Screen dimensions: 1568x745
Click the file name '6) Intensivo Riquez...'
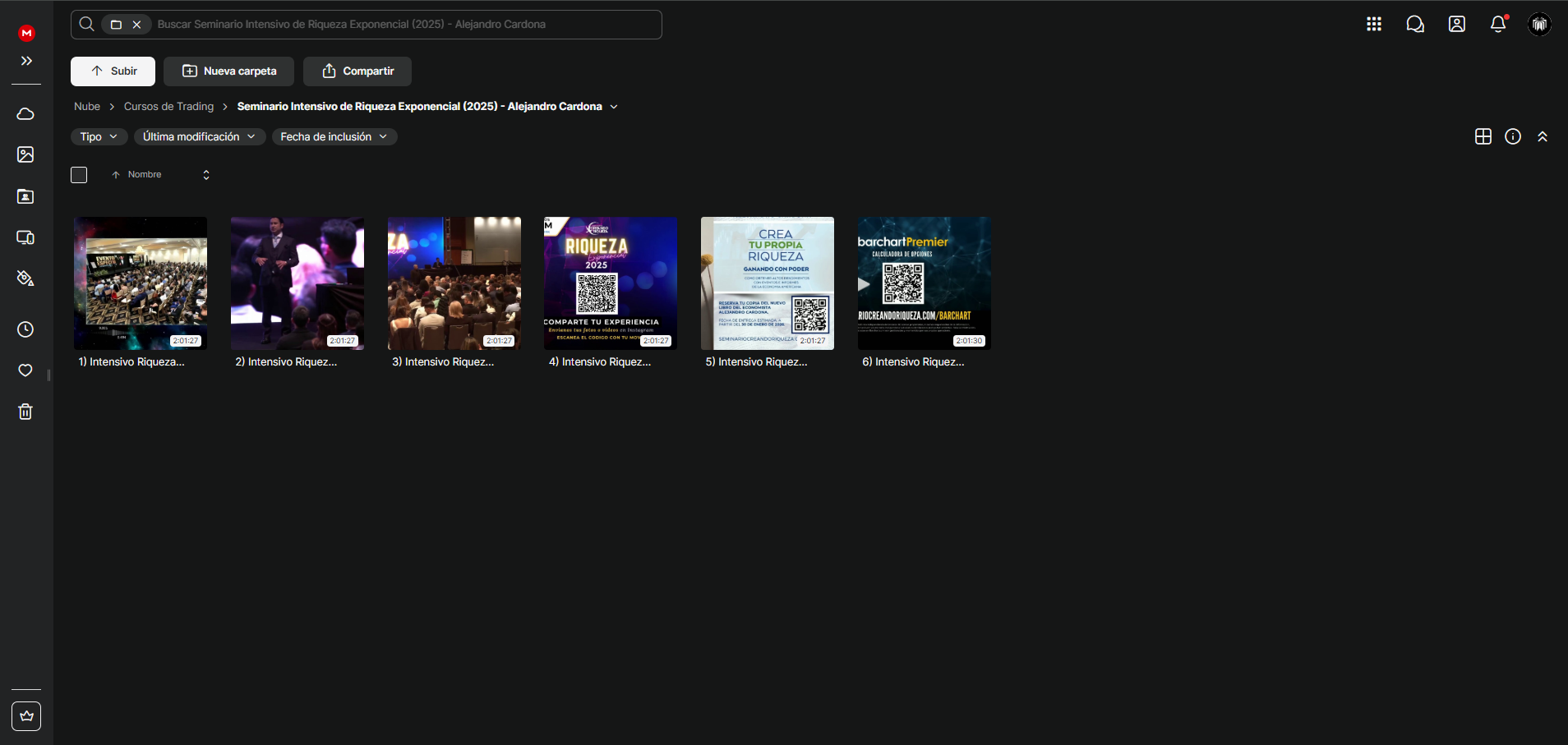pos(913,362)
